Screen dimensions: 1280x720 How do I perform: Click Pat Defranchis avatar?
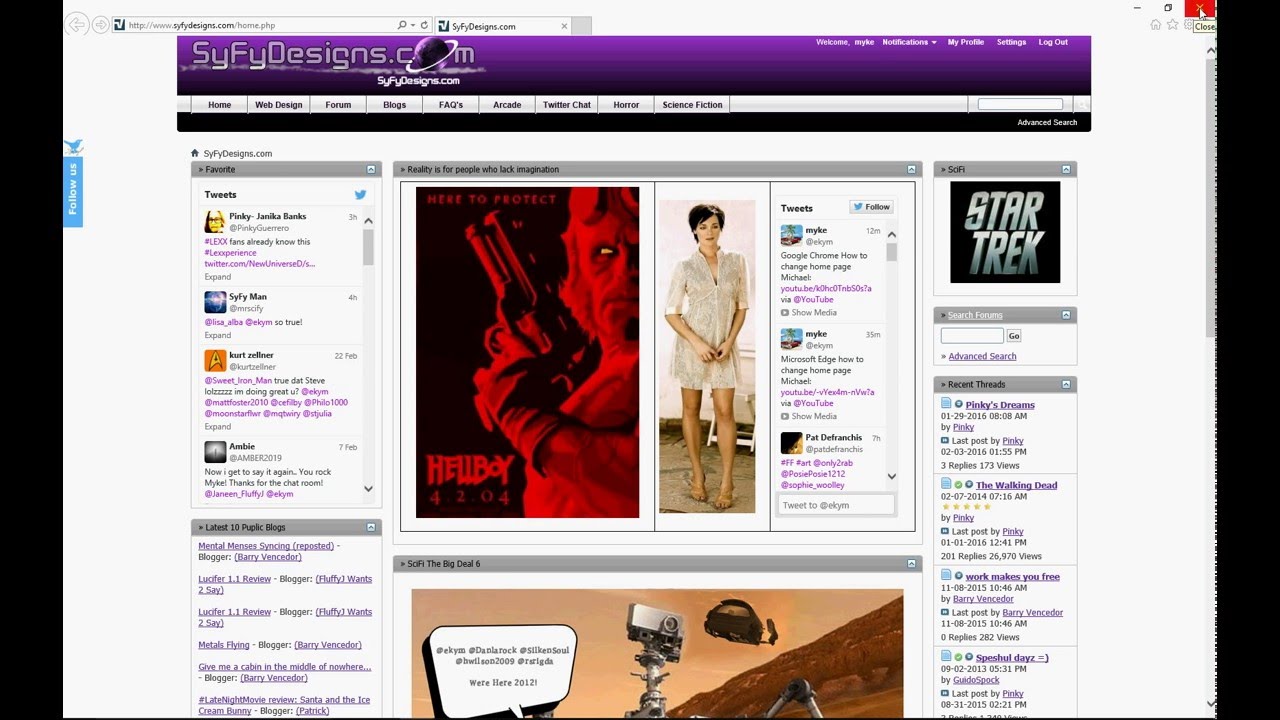coord(791,443)
